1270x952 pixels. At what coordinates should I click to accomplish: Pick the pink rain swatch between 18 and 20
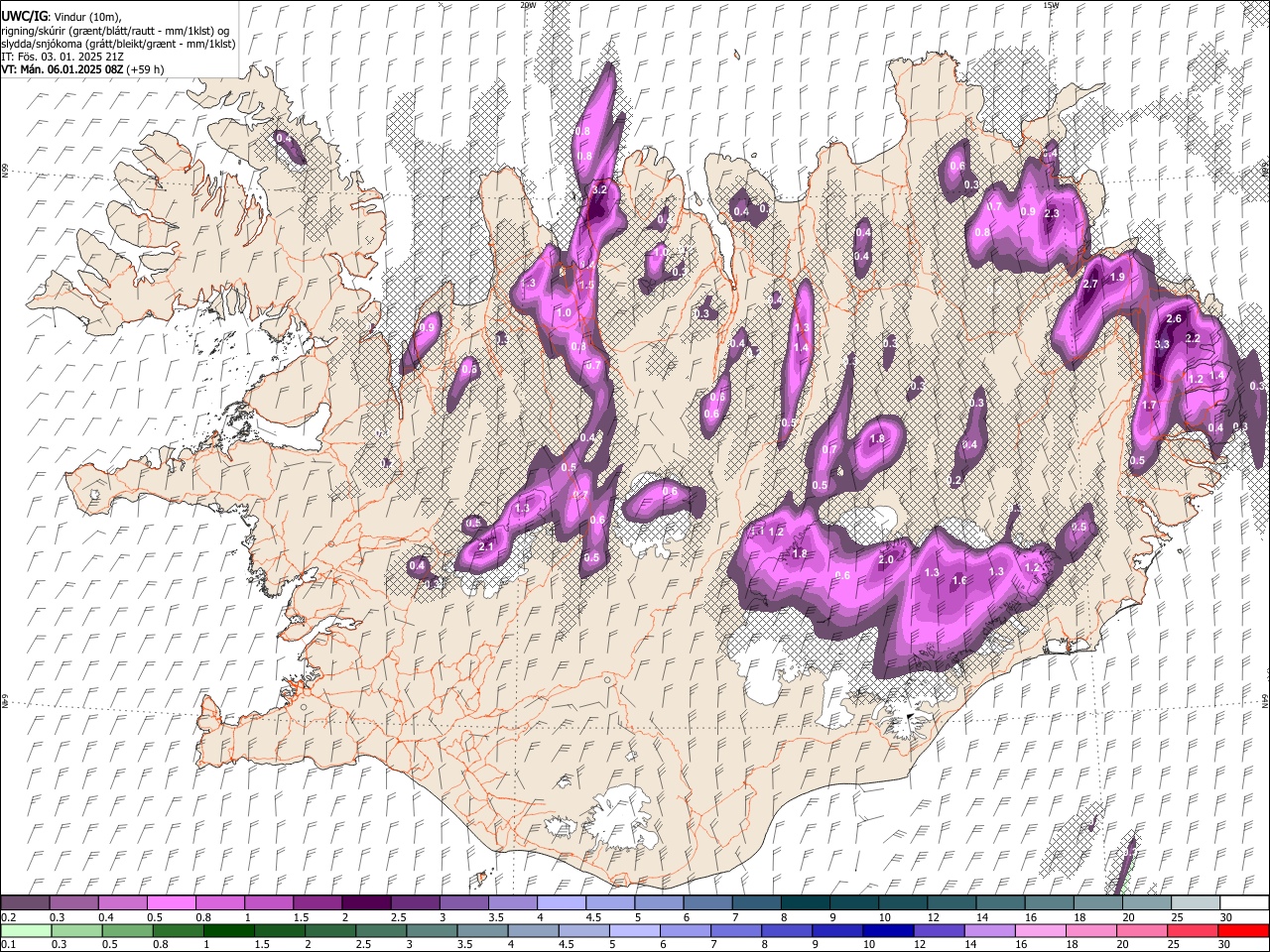1090,930
